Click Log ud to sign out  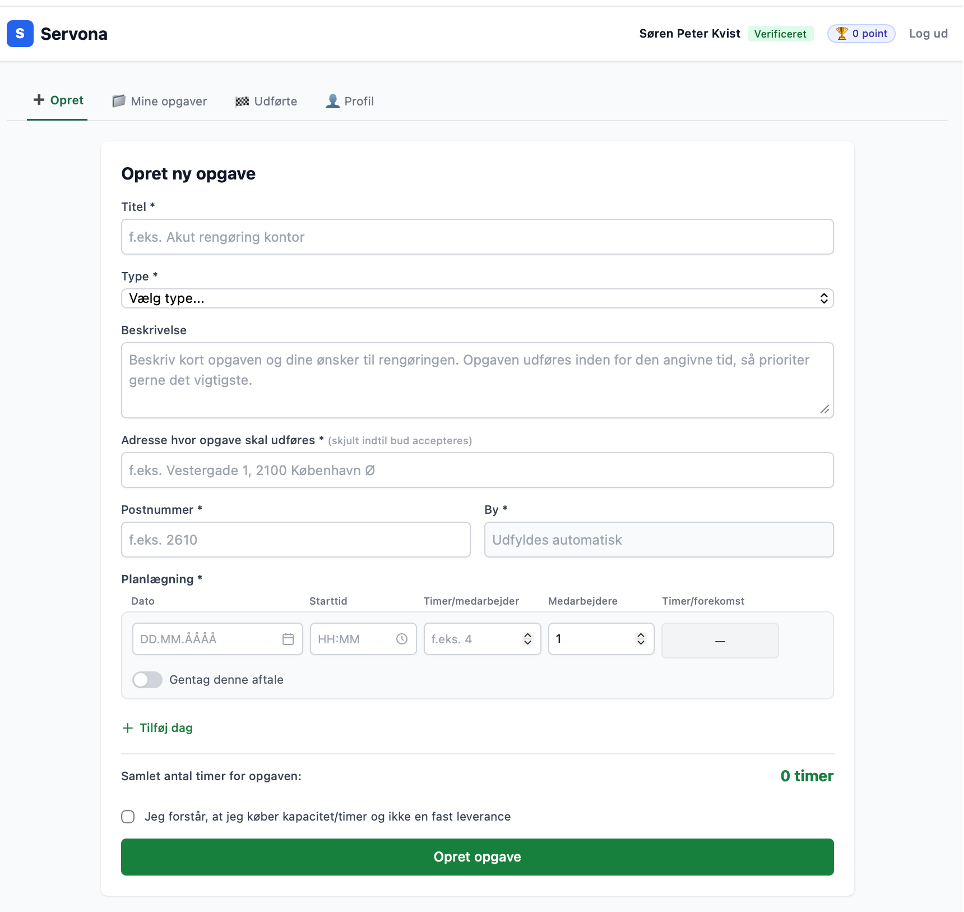(928, 33)
